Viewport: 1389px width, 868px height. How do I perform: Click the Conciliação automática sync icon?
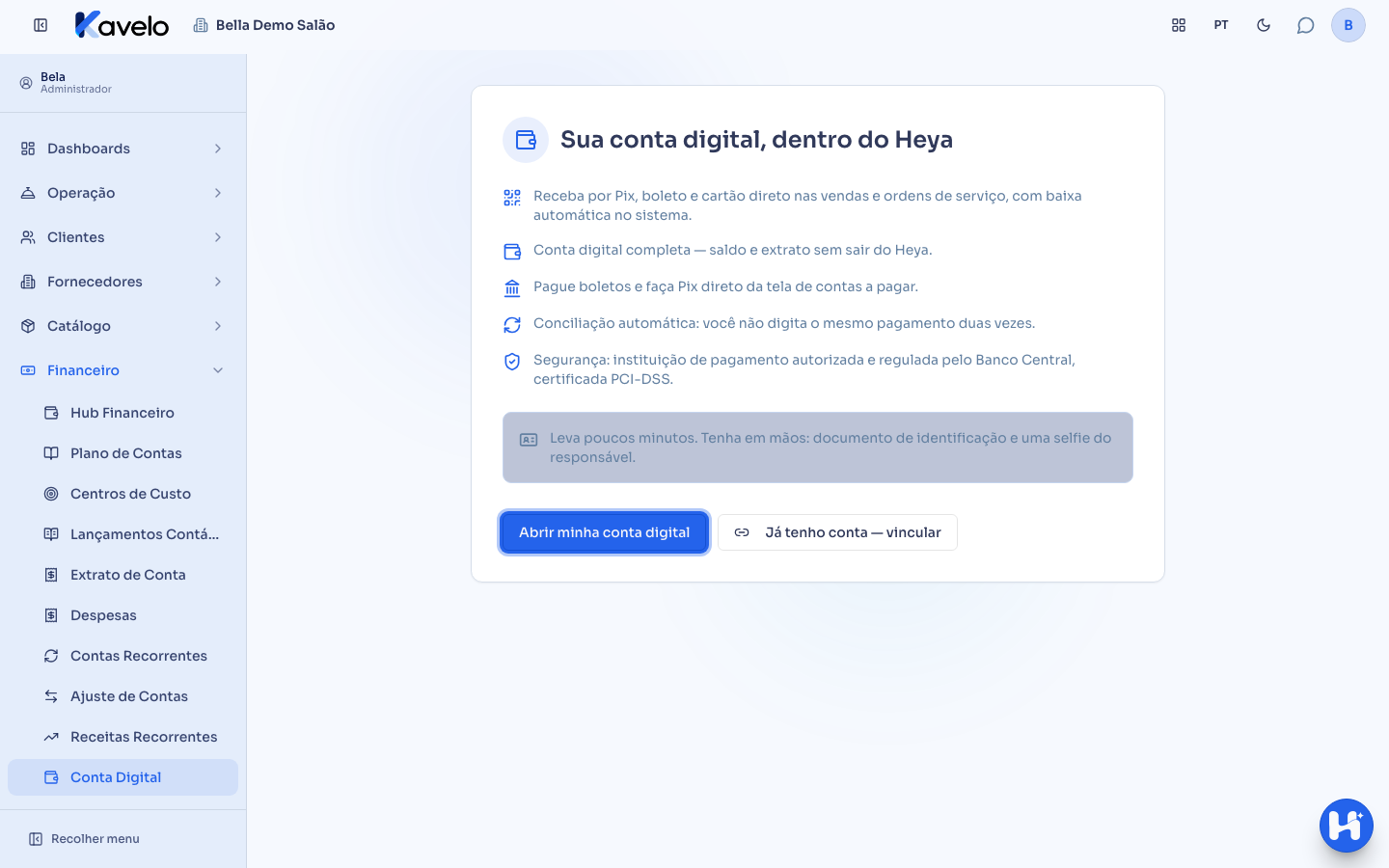(512, 325)
